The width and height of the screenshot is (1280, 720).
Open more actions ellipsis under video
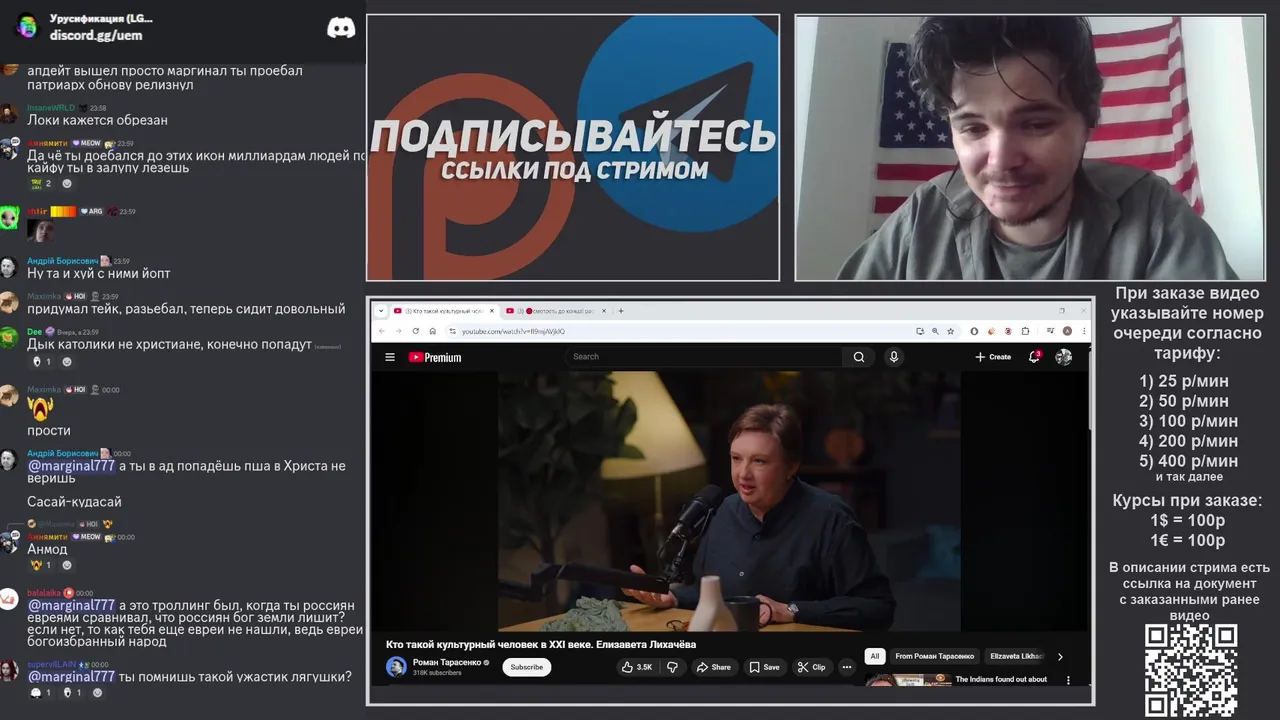click(847, 667)
